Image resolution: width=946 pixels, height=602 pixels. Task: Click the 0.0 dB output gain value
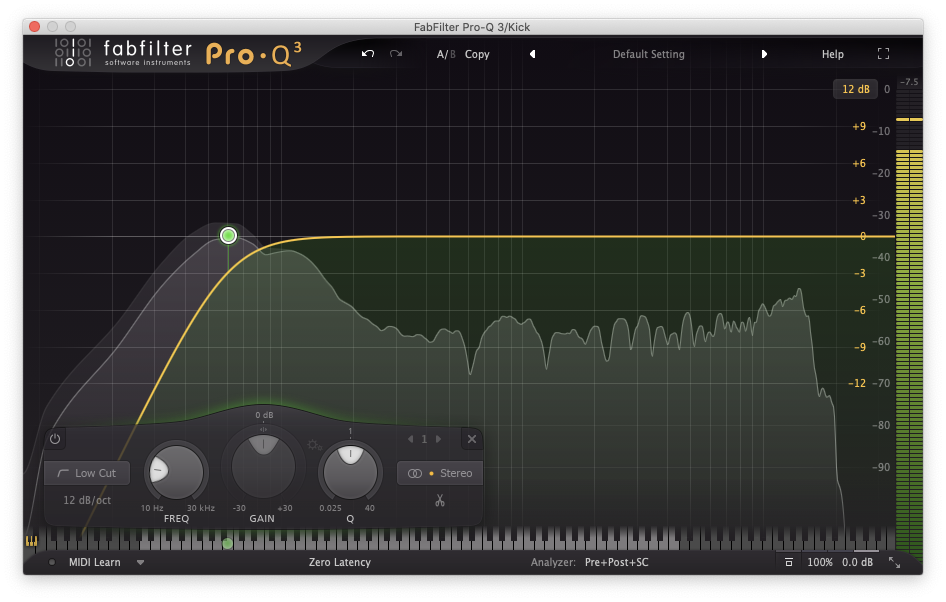(x=857, y=562)
